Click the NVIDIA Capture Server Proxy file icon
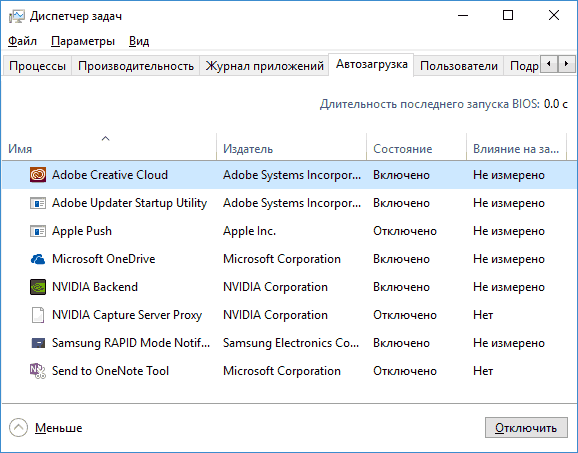Viewport: 578px width, 453px height. [38, 315]
